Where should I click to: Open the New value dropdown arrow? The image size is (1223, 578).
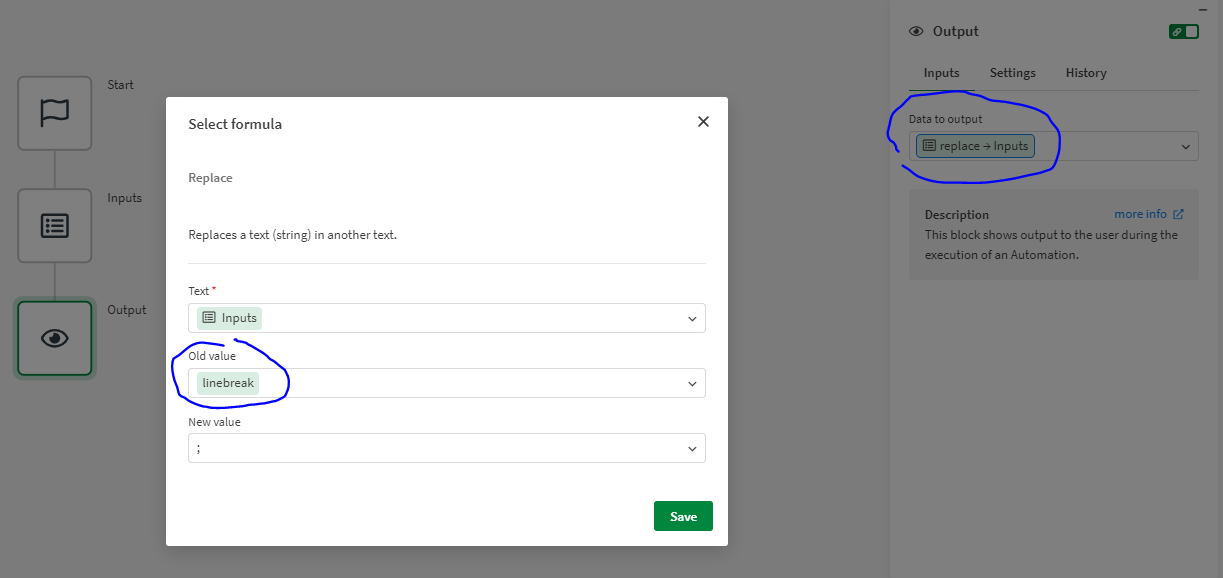pos(692,449)
